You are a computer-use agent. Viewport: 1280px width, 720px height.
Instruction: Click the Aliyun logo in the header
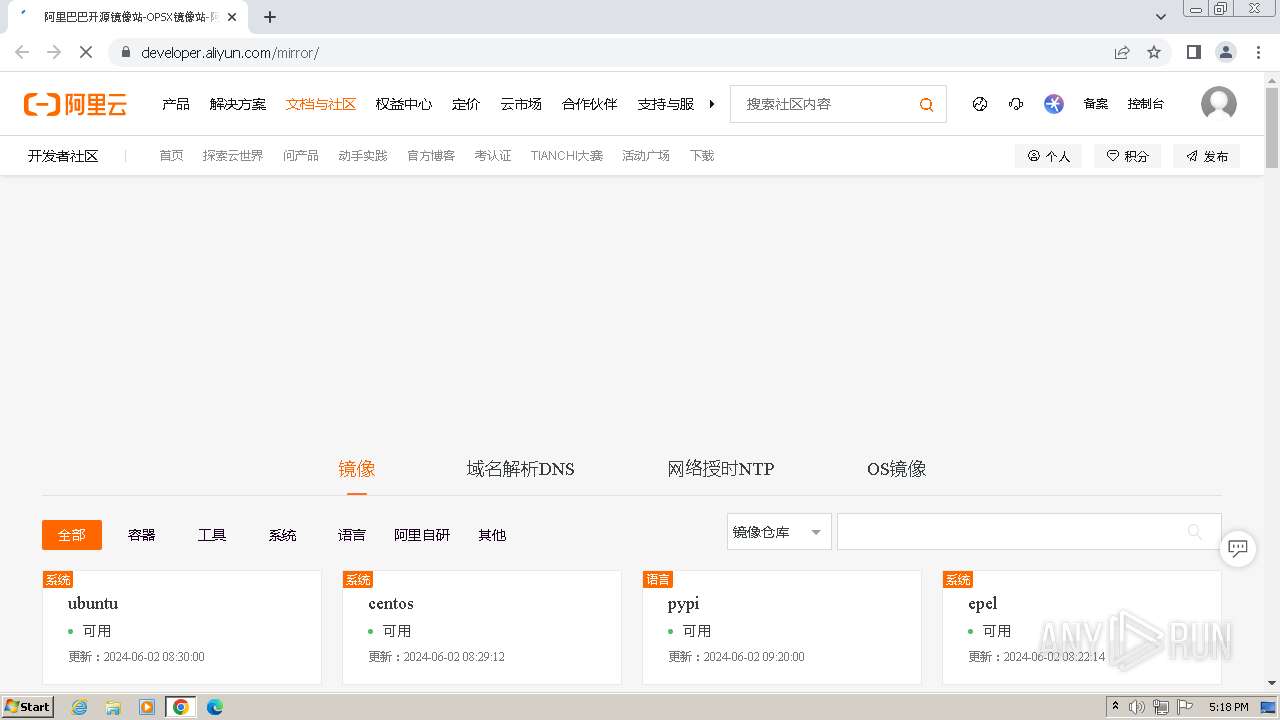click(76, 104)
